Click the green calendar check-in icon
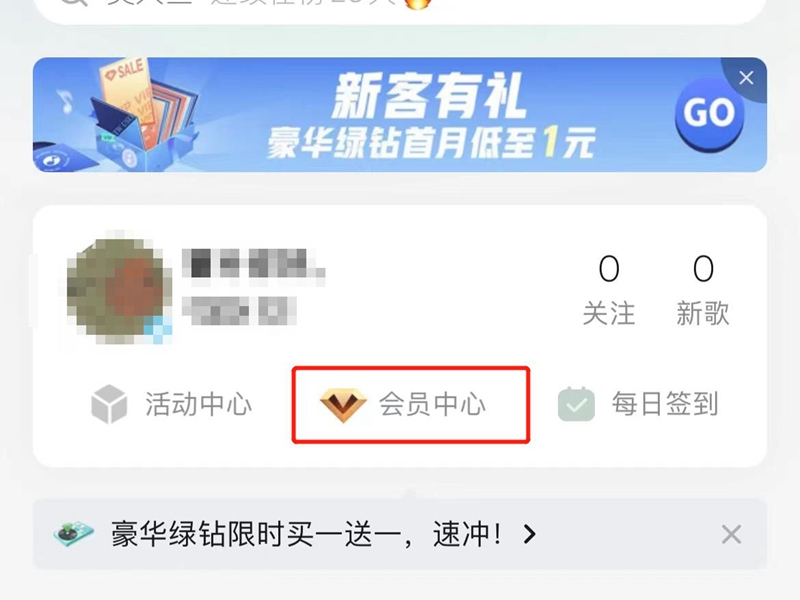The height and width of the screenshot is (600, 800). 576,404
